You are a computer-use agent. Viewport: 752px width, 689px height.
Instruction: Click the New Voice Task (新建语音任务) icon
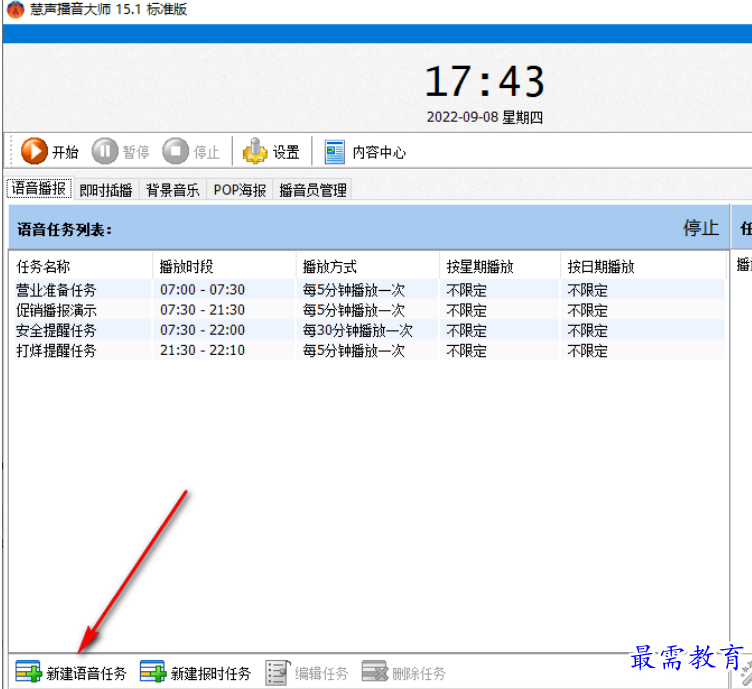[28, 671]
